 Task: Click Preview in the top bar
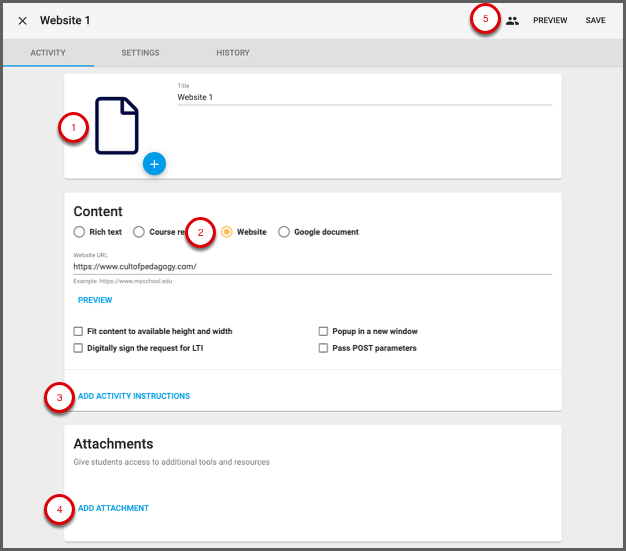click(x=550, y=20)
